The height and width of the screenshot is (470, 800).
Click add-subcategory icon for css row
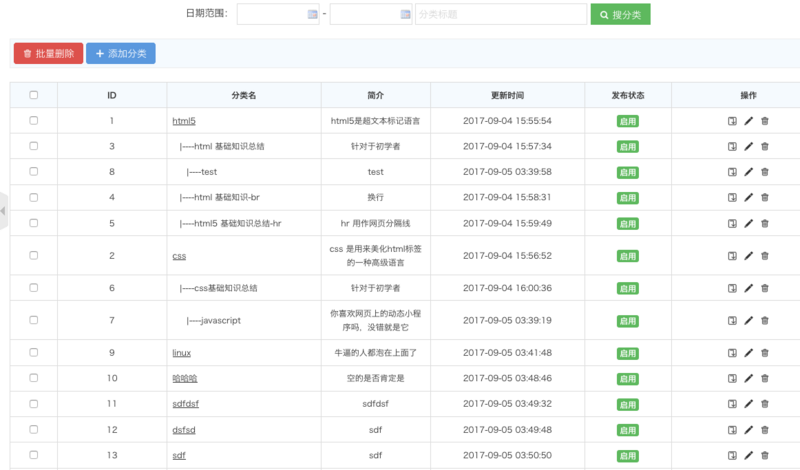click(732, 256)
